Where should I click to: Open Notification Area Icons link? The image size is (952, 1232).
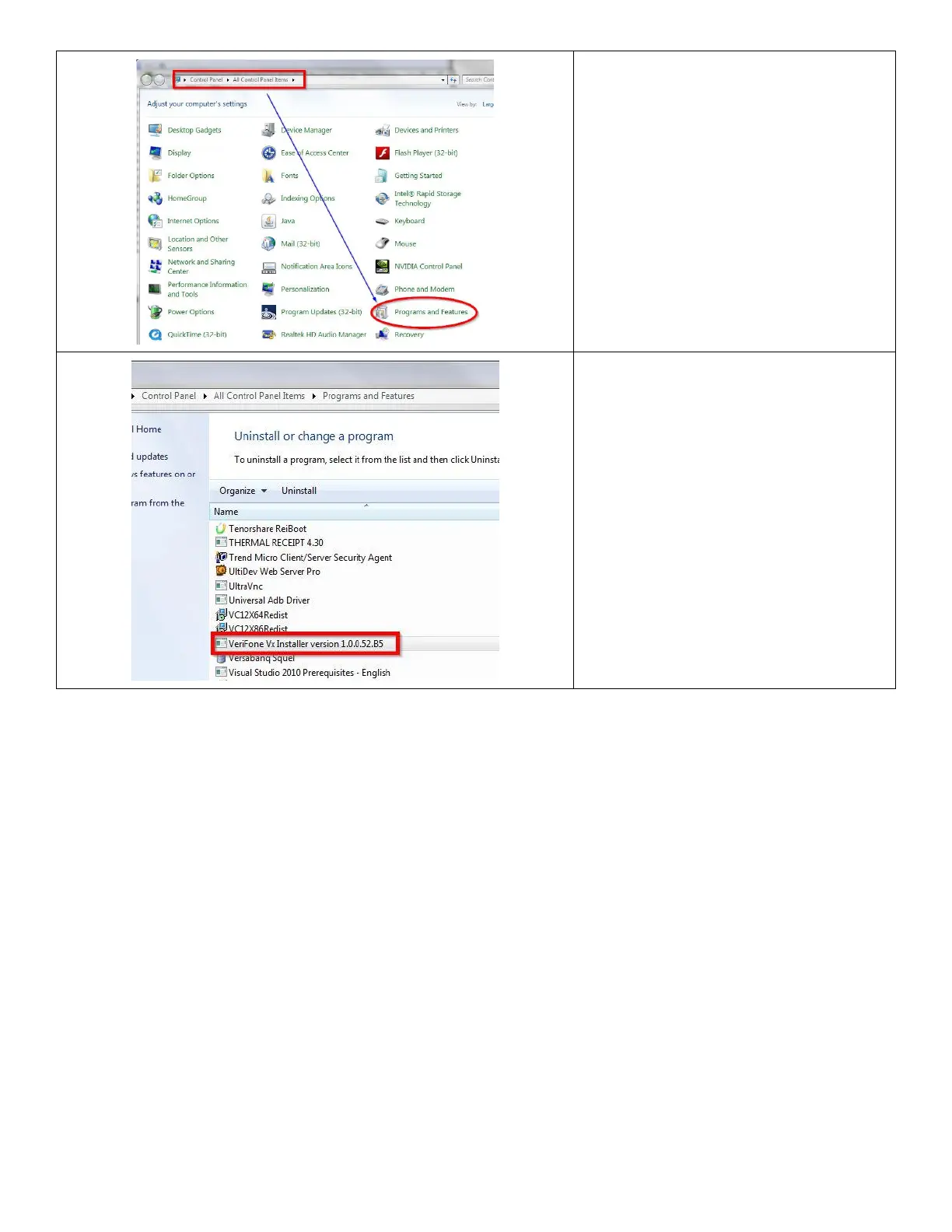click(x=317, y=266)
